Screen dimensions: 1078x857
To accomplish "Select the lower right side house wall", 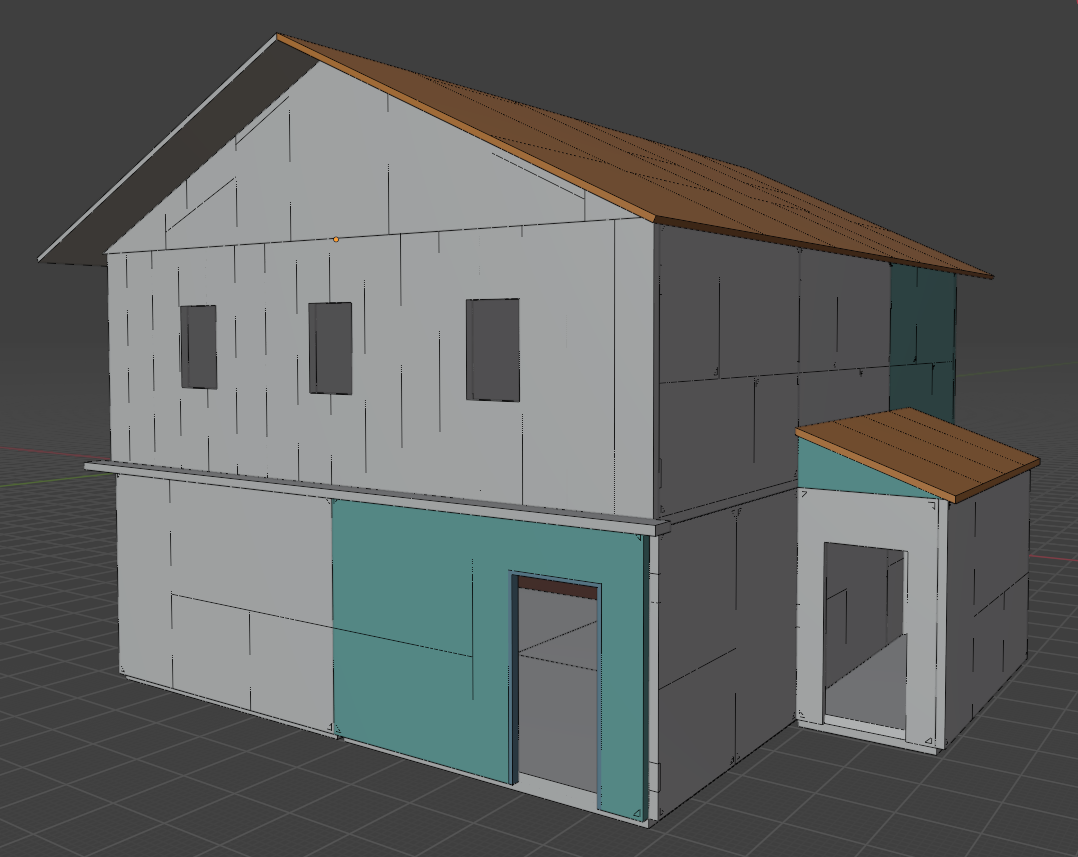I will click(720, 640).
